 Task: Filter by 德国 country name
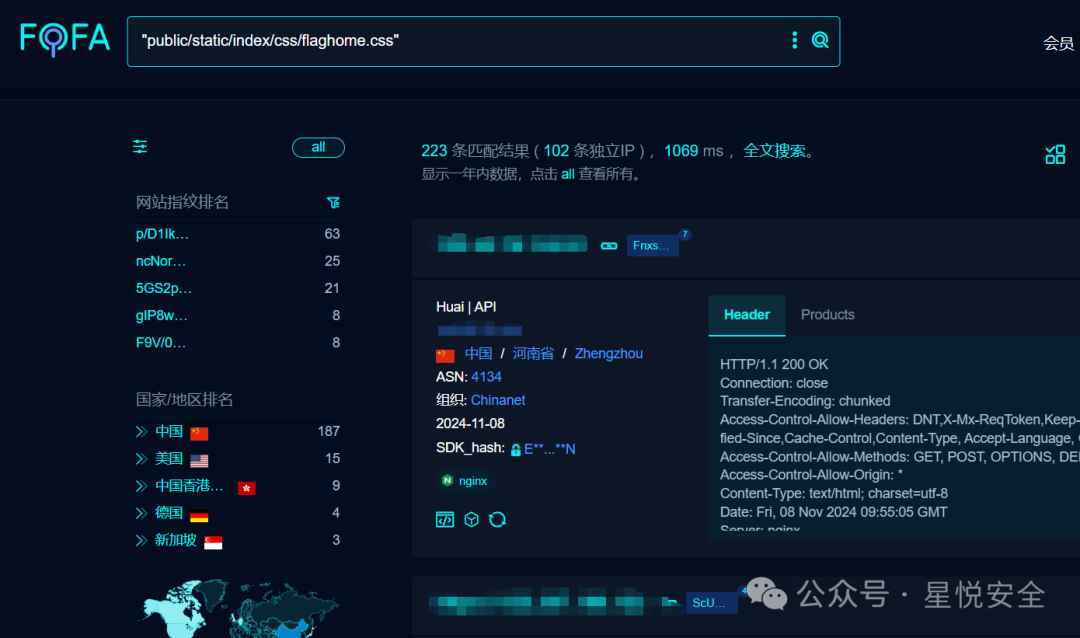coord(169,513)
